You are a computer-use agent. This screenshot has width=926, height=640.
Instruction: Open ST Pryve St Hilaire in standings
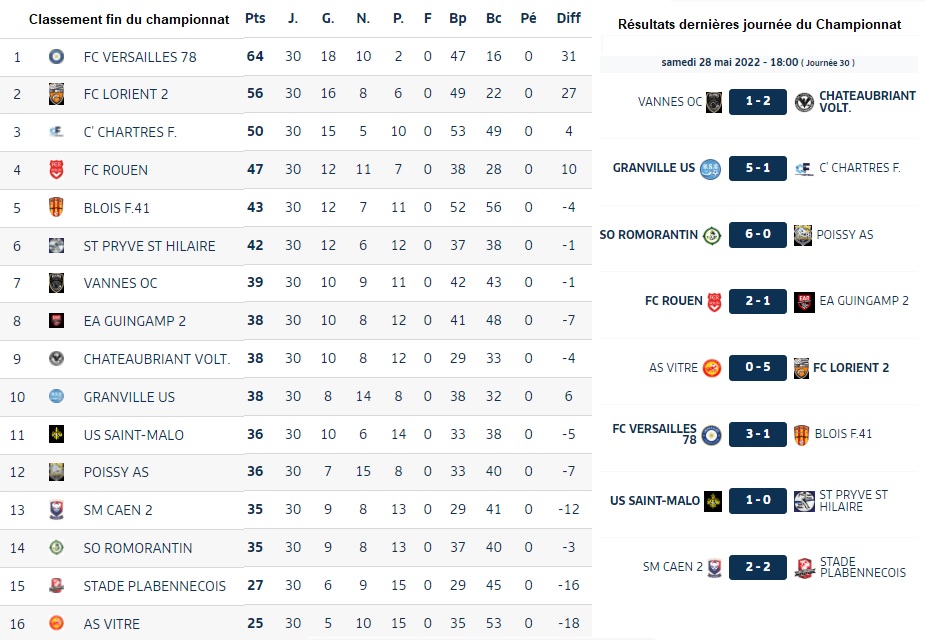tap(149, 246)
